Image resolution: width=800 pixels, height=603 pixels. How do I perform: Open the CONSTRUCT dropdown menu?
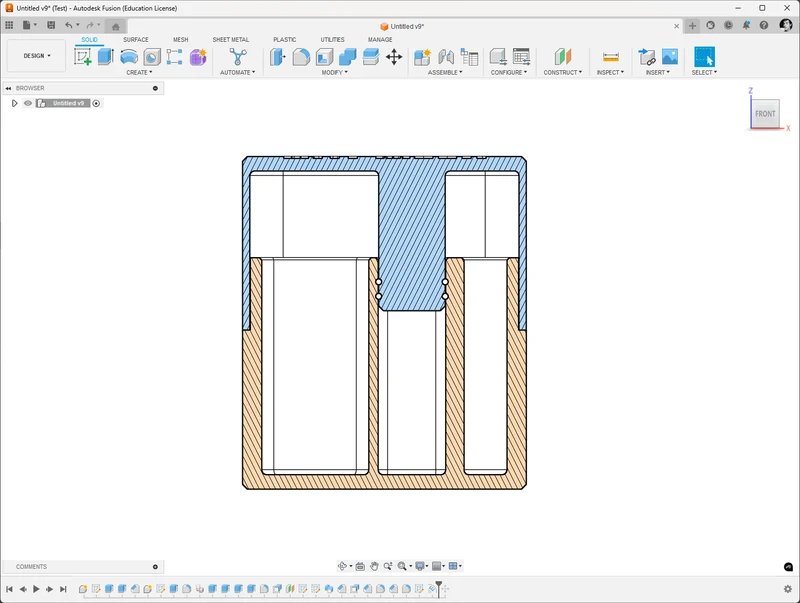[x=563, y=72]
